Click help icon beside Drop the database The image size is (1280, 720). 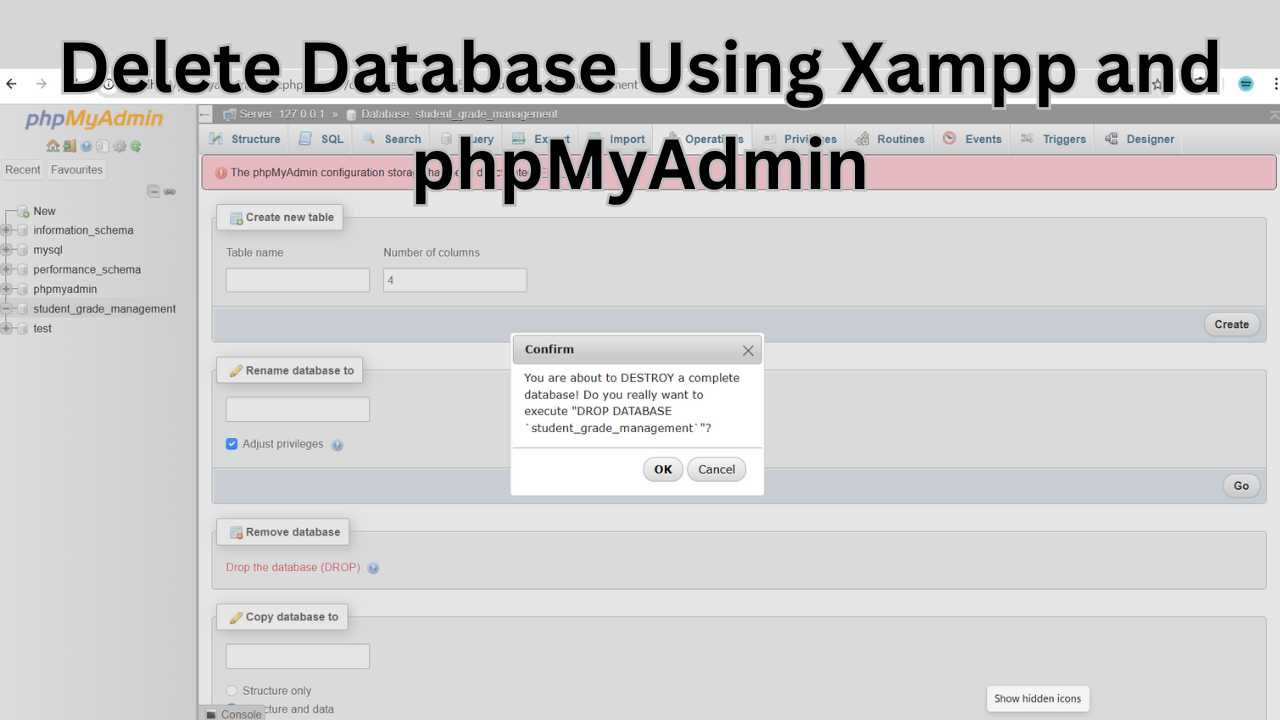tap(373, 568)
